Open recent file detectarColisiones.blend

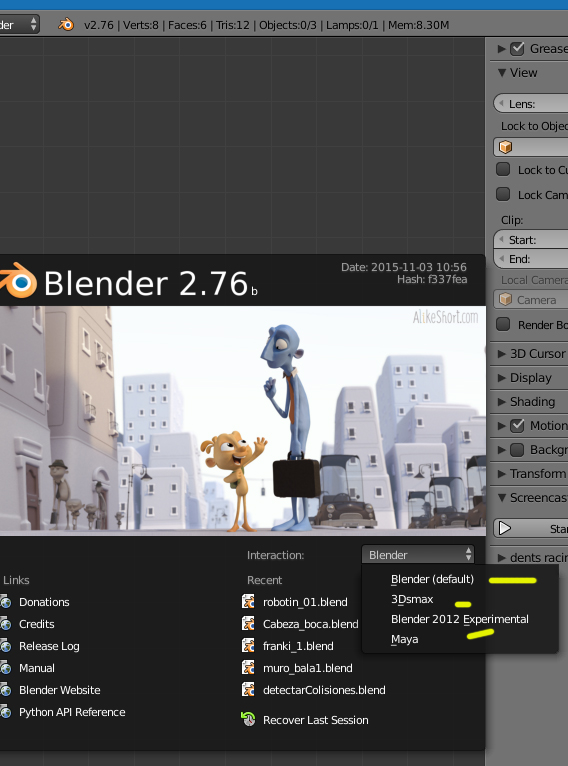tap(324, 690)
